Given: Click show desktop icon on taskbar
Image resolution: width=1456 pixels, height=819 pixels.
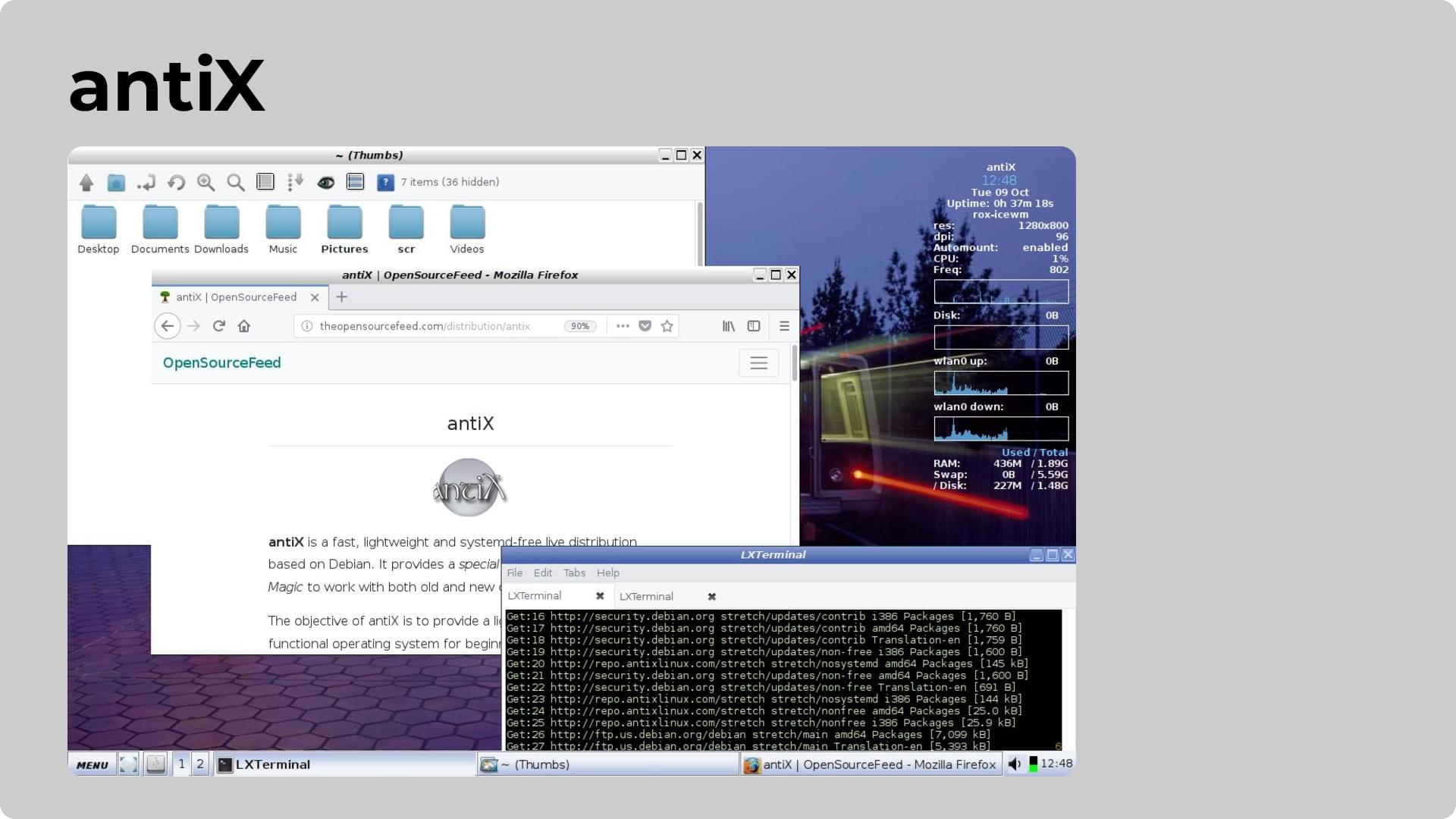Looking at the screenshot, I should (x=129, y=764).
